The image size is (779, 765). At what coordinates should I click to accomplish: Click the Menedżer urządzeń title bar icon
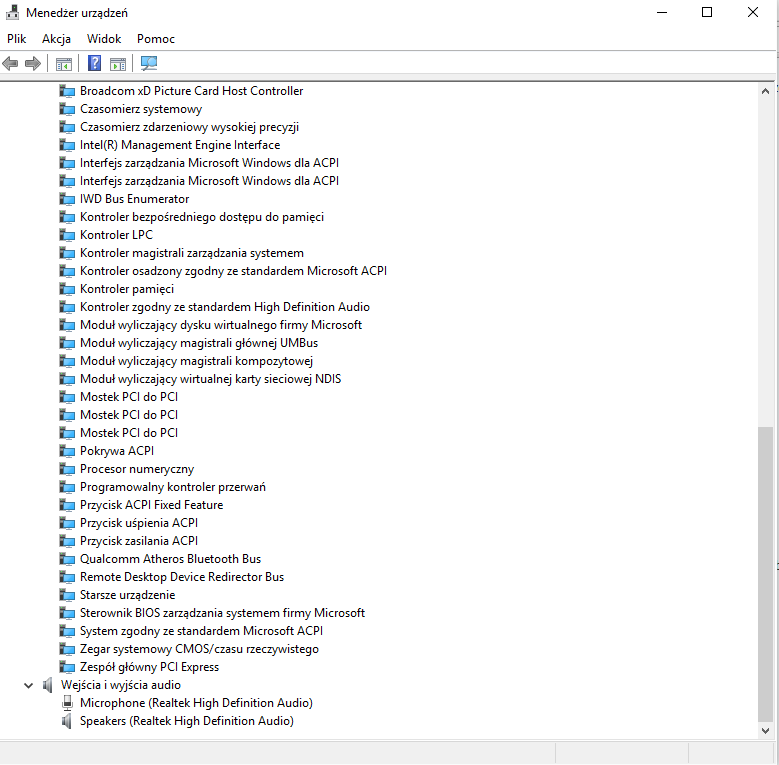point(12,12)
